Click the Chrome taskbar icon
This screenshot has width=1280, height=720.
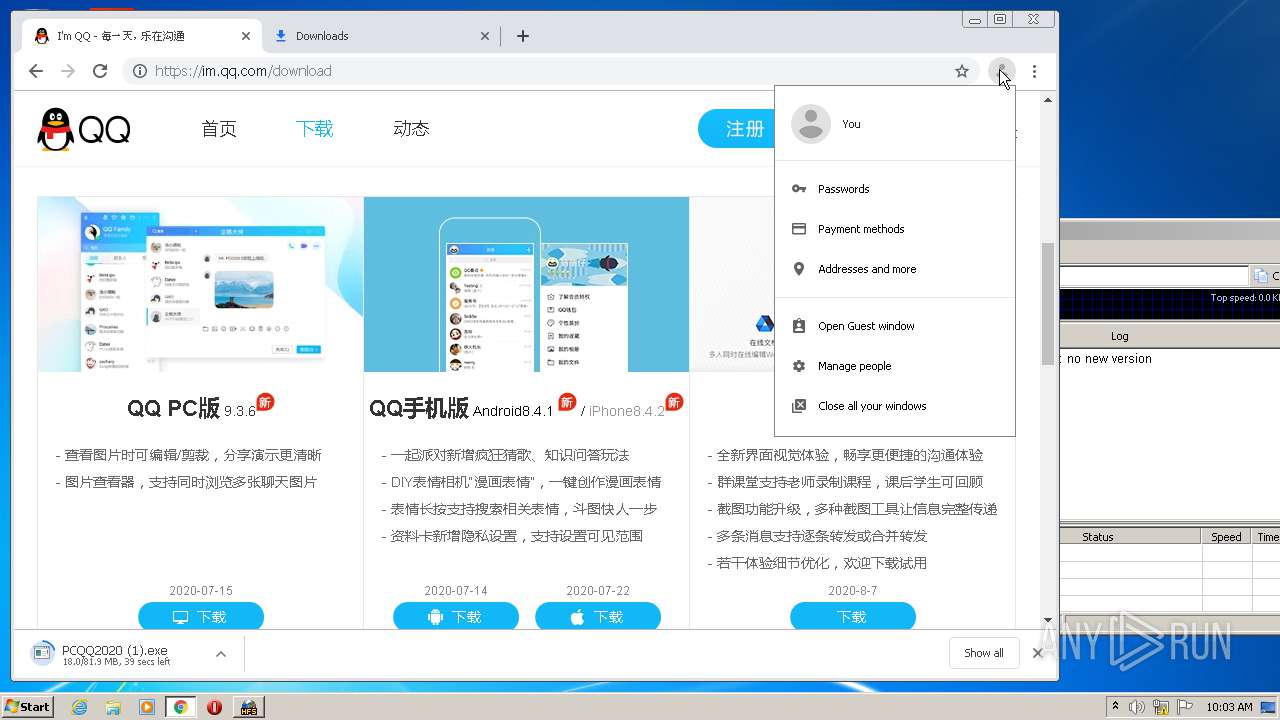[180, 707]
